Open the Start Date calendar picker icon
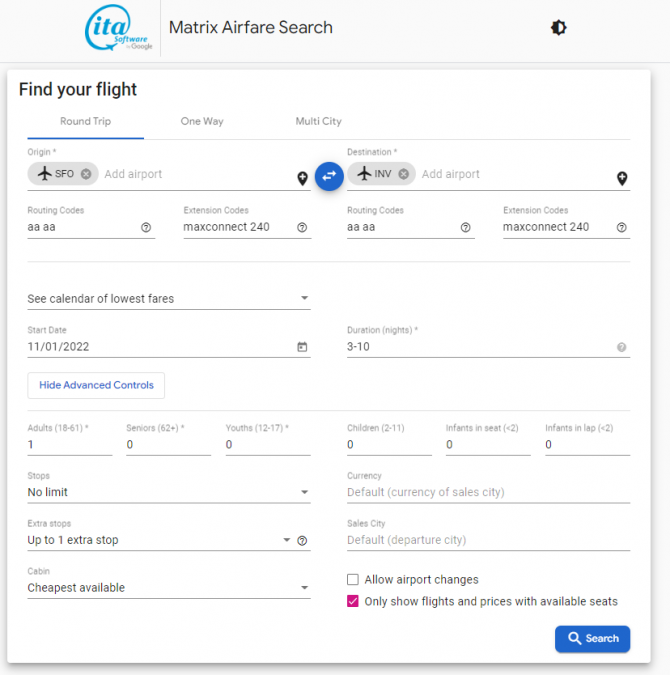 tap(302, 347)
